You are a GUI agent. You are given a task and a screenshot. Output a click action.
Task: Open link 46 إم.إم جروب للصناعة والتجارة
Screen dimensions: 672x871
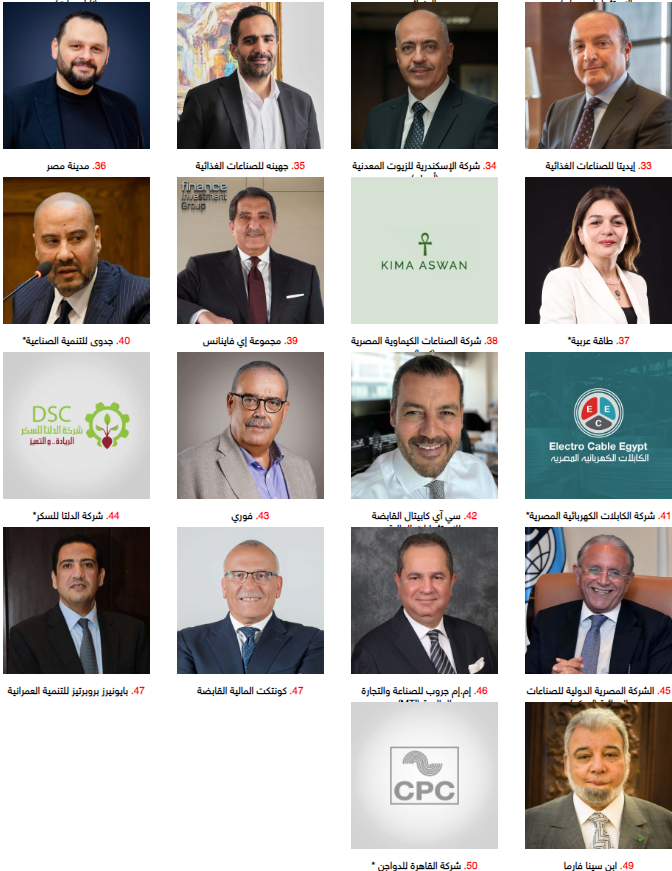(x=424, y=690)
